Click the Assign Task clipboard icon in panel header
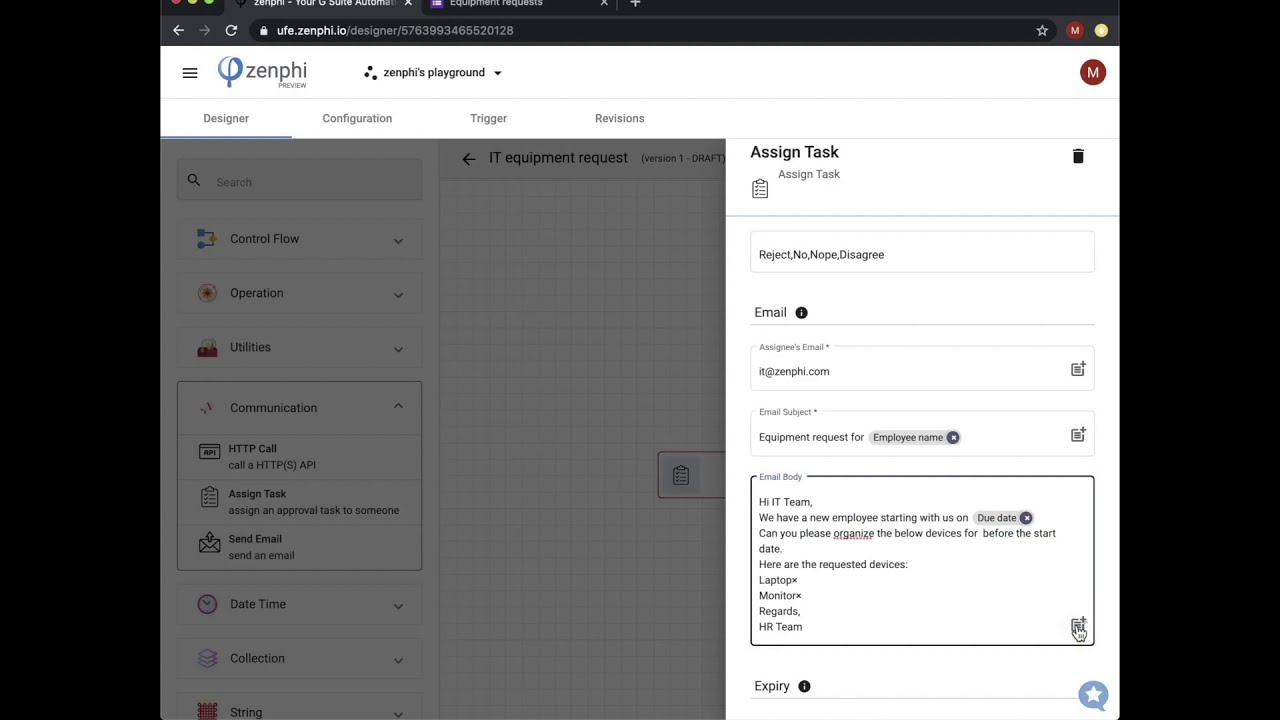The height and width of the screenshot is (720, 1280). pyautogui.click(x=760, y=189)
